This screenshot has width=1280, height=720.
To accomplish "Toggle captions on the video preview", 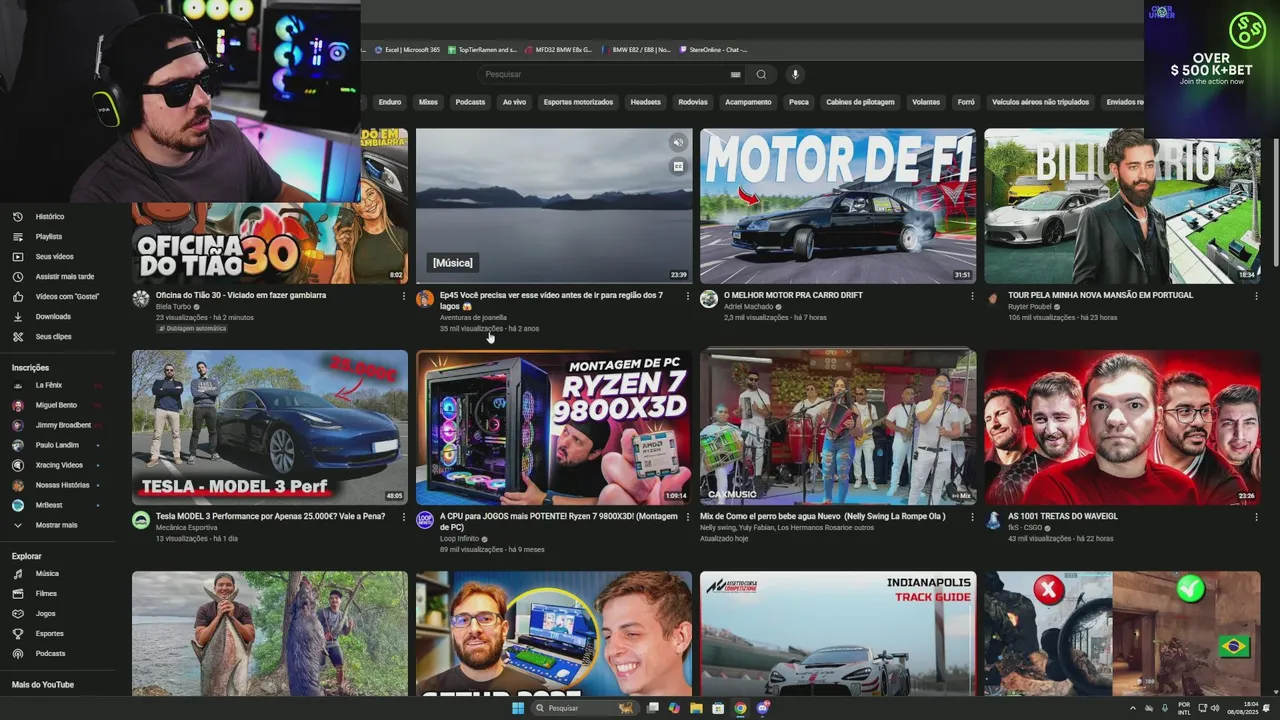I will [678, 167].
